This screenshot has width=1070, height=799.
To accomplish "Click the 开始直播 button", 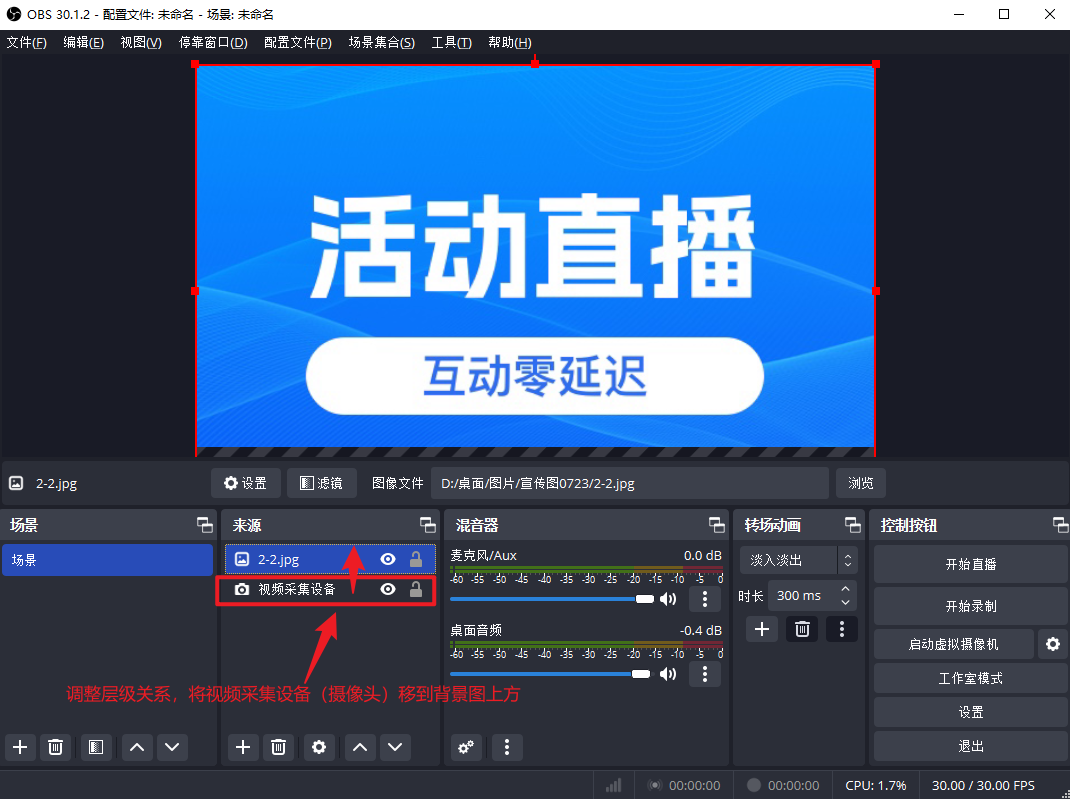I will 970,564.
